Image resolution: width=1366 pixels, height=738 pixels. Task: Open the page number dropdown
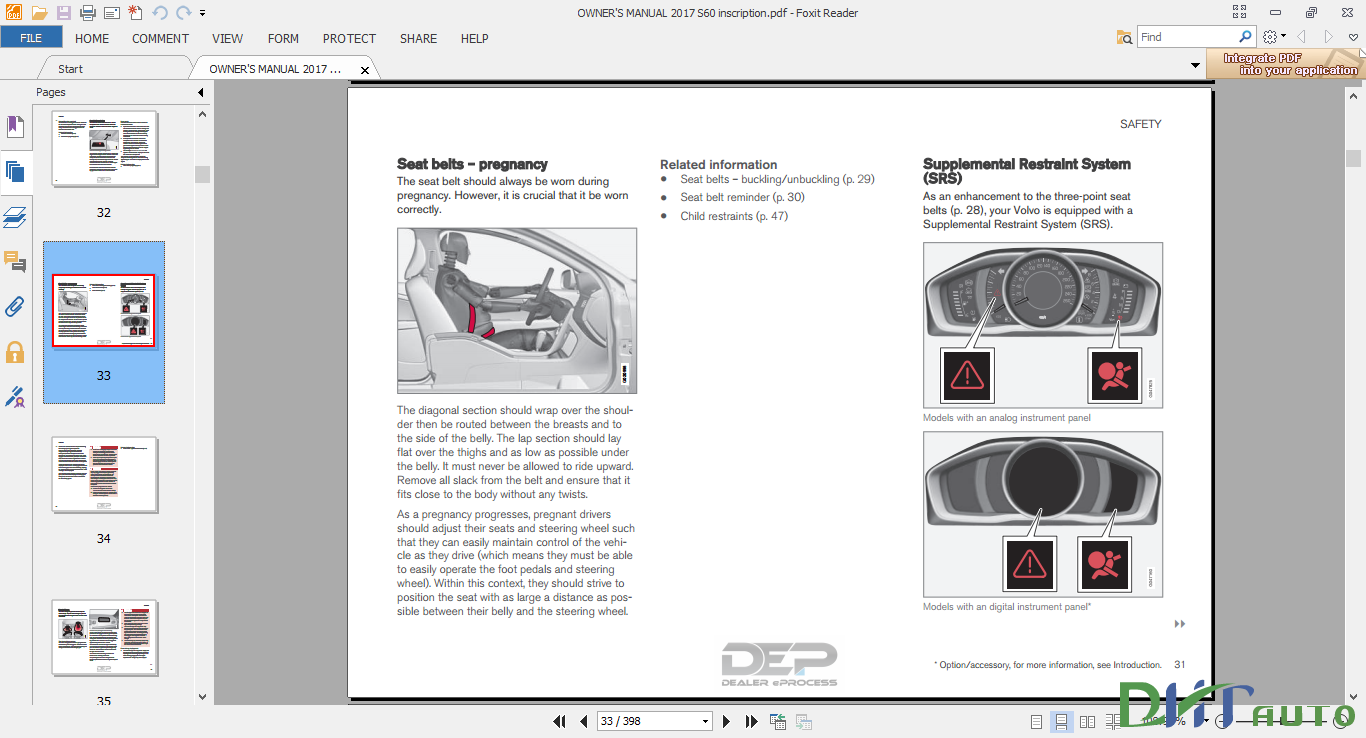click(x=705, y=721)
